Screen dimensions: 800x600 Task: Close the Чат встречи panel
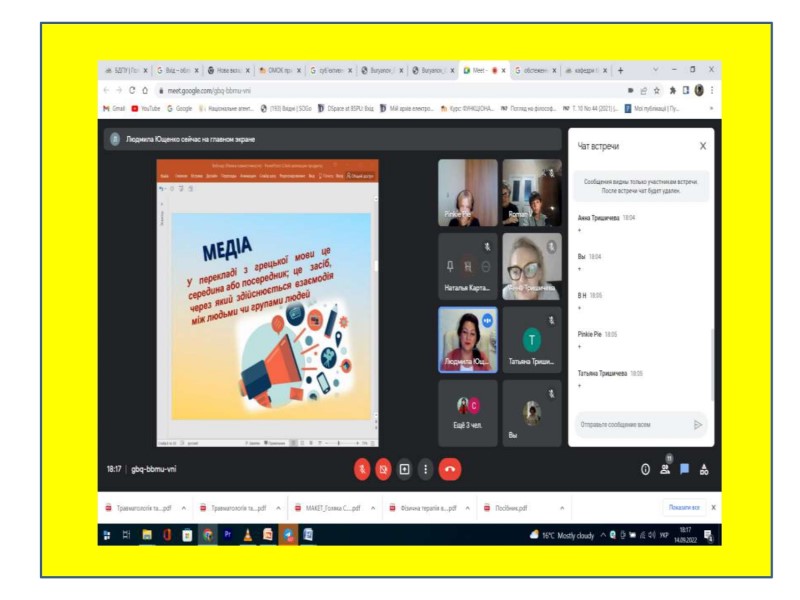coord(703,146)
